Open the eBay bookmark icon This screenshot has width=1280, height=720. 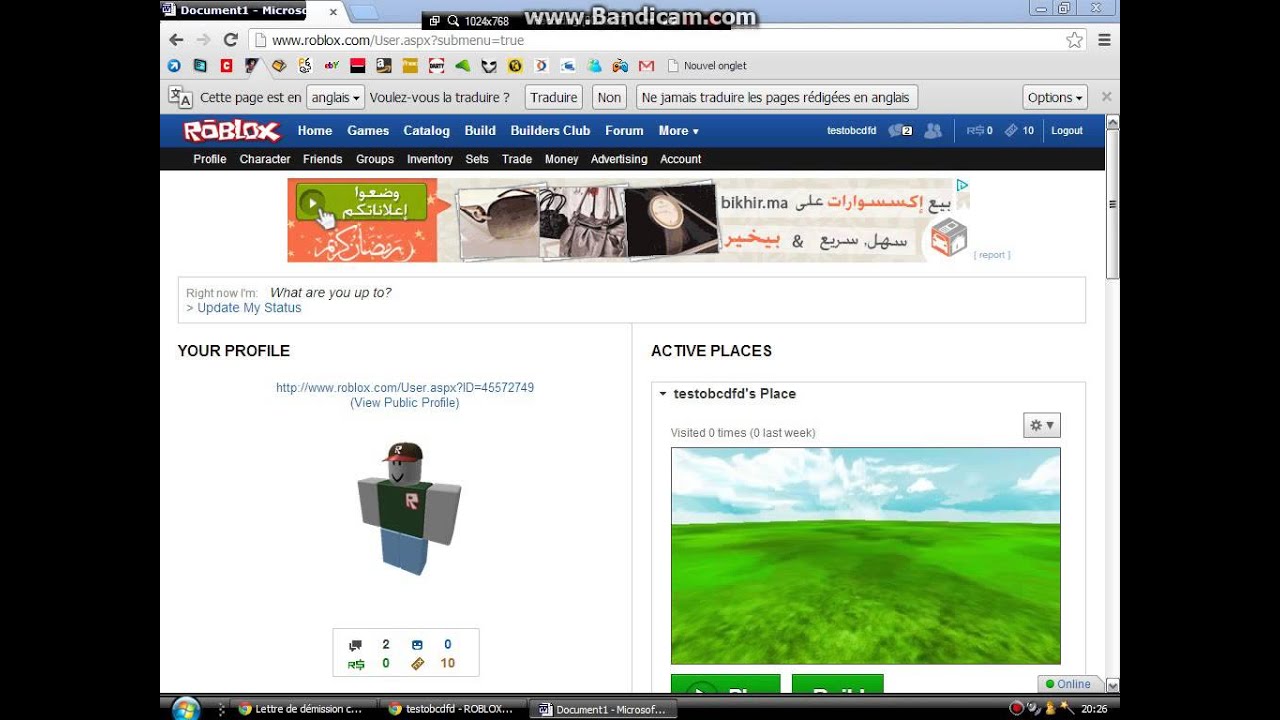(332, 66)
